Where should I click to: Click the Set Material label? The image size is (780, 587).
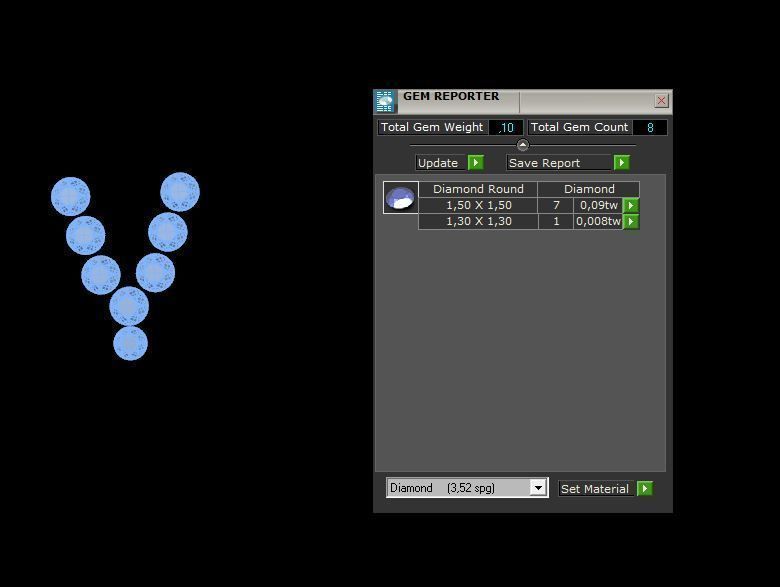point(596,489)
